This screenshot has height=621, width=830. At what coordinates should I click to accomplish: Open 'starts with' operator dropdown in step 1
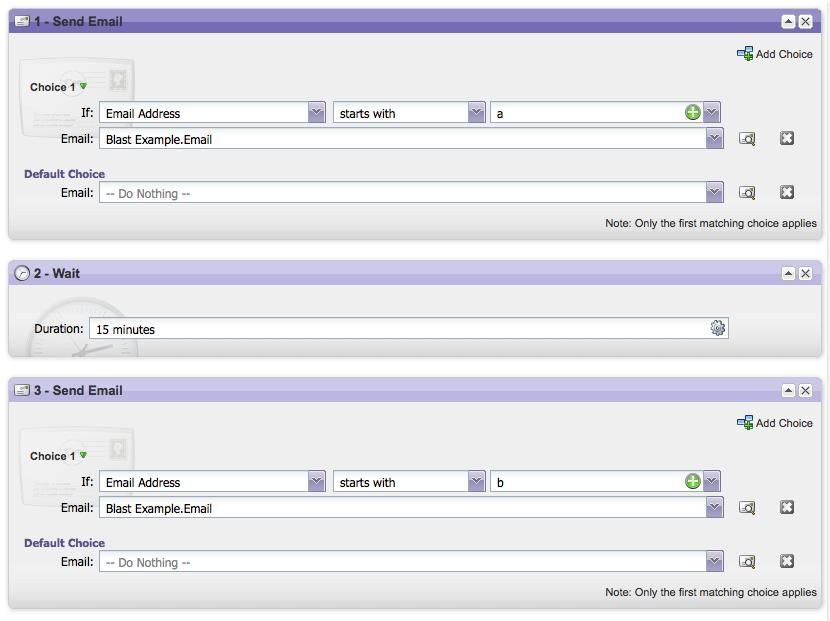[x=477, y=113]
